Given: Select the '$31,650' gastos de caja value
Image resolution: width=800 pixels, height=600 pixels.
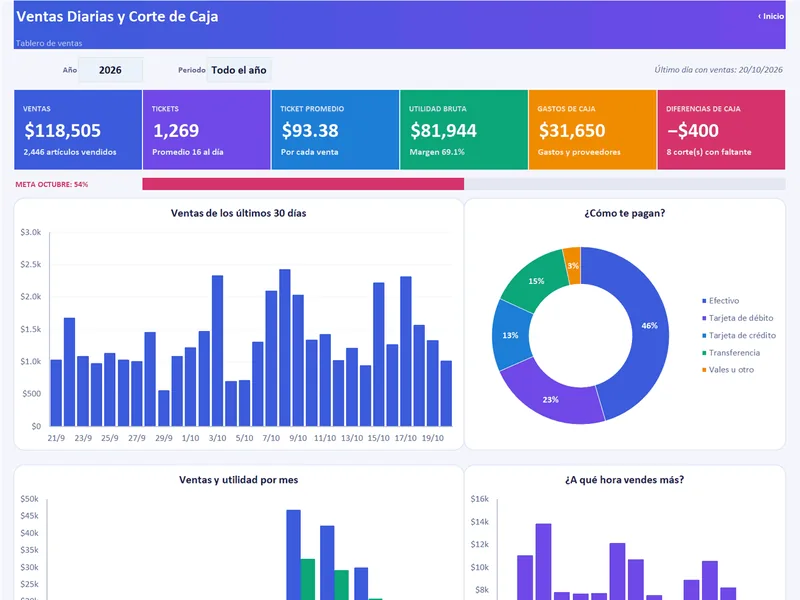Looking at the screenshot, I should (572, 131).
